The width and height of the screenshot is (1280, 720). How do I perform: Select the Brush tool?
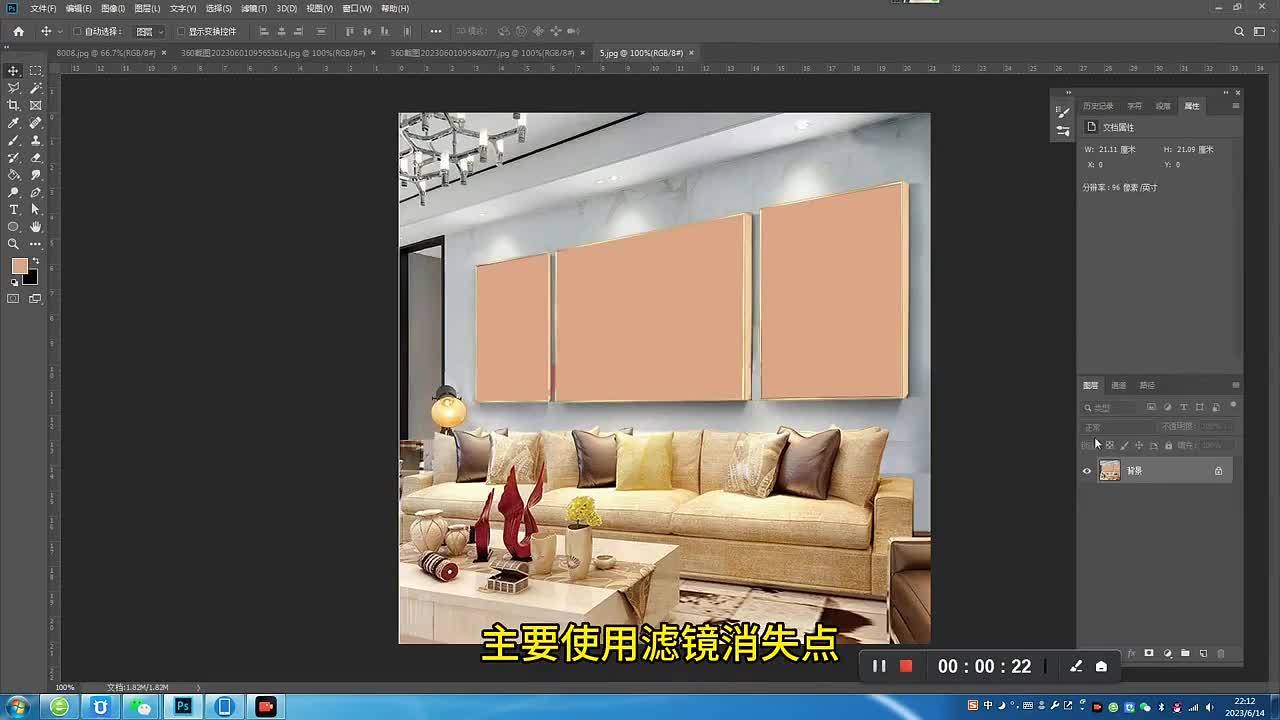(13, 140)
